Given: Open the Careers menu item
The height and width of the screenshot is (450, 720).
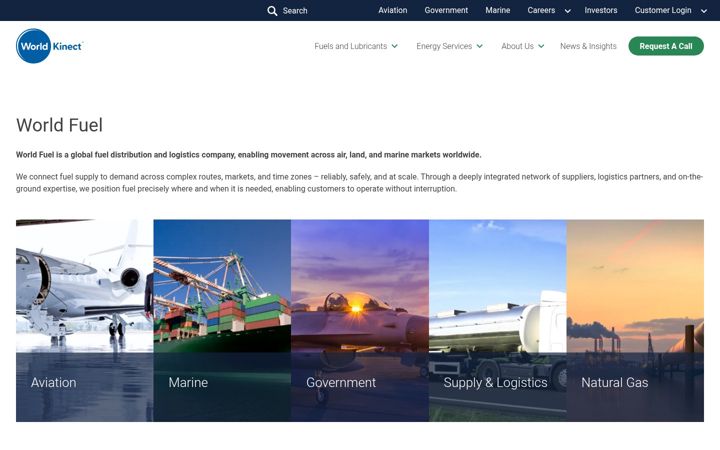Looking at the screenshot, I should coord(541,10).
